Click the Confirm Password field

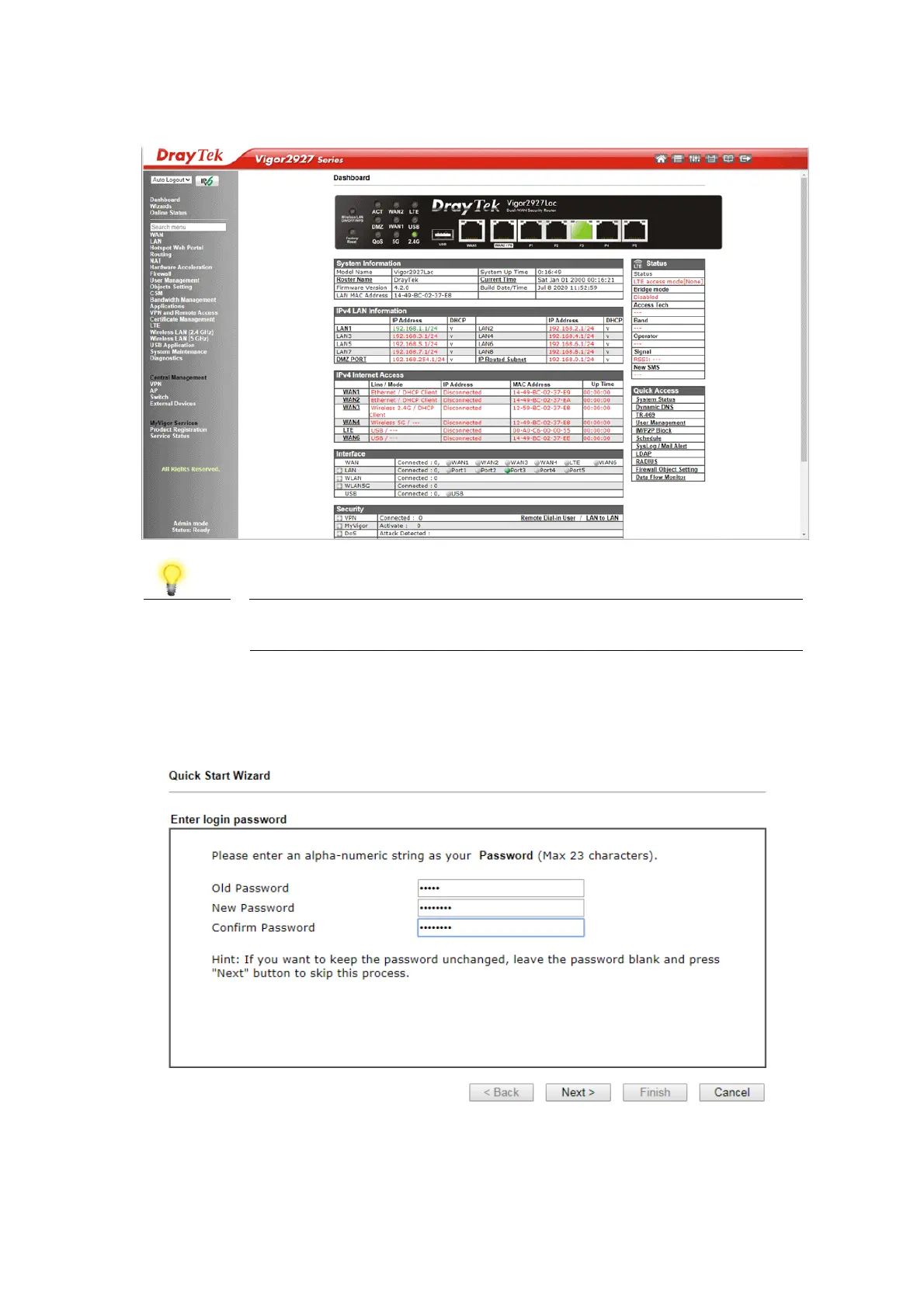(x=501, y=927)
